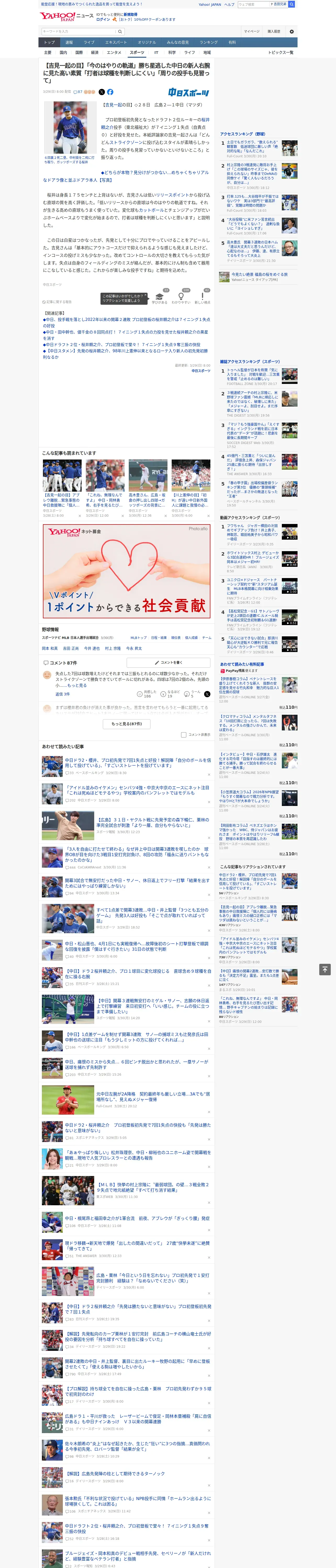Focus the web search field in the header
This screenshot has width=336, height=1568.
point(253,4)
